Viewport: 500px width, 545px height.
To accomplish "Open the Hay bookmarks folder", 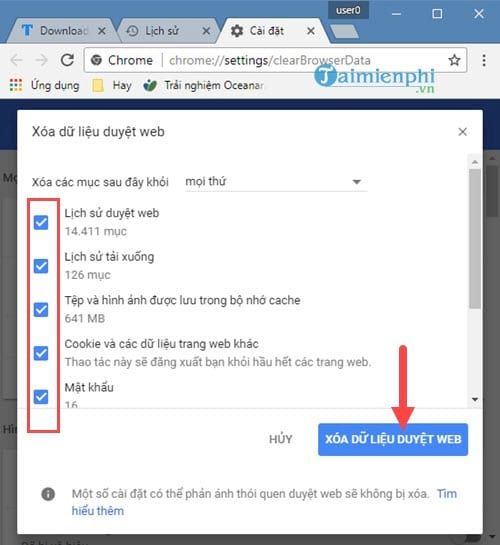I will 112,86.
